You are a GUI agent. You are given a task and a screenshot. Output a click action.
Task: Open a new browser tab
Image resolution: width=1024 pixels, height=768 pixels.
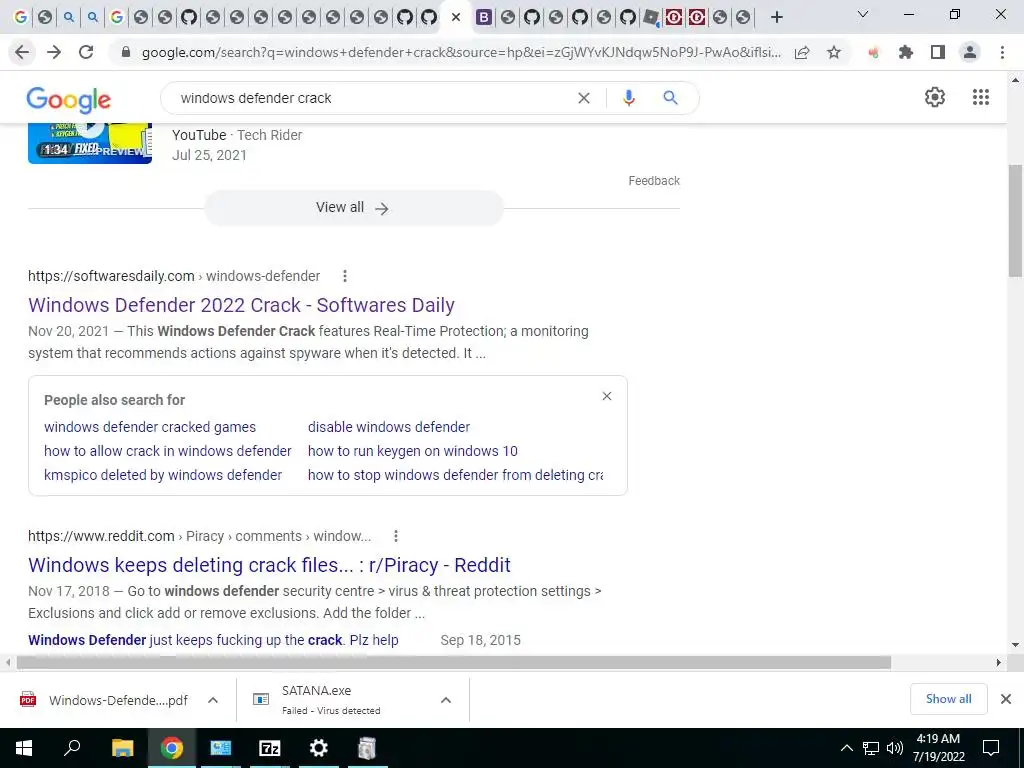click(x=776, y=17)
